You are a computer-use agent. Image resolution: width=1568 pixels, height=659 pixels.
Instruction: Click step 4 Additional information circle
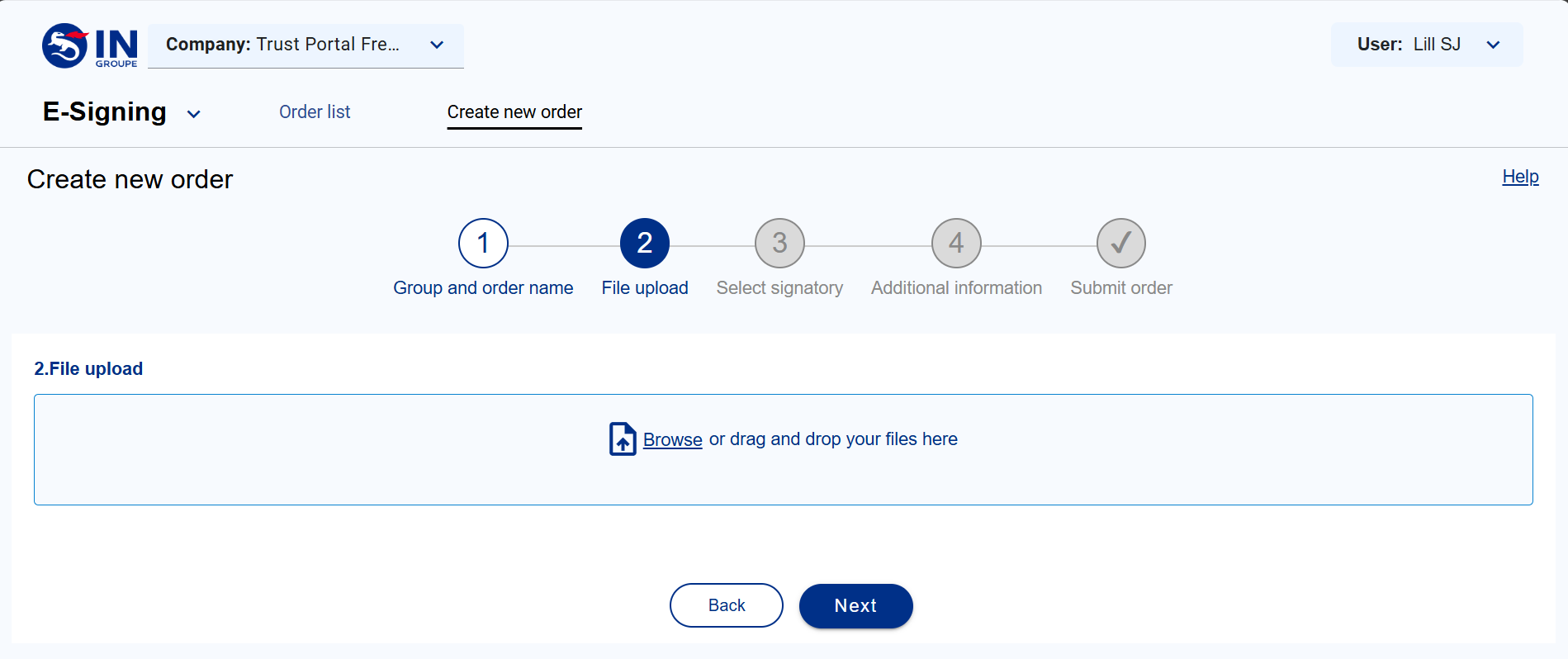coord(956,244)
